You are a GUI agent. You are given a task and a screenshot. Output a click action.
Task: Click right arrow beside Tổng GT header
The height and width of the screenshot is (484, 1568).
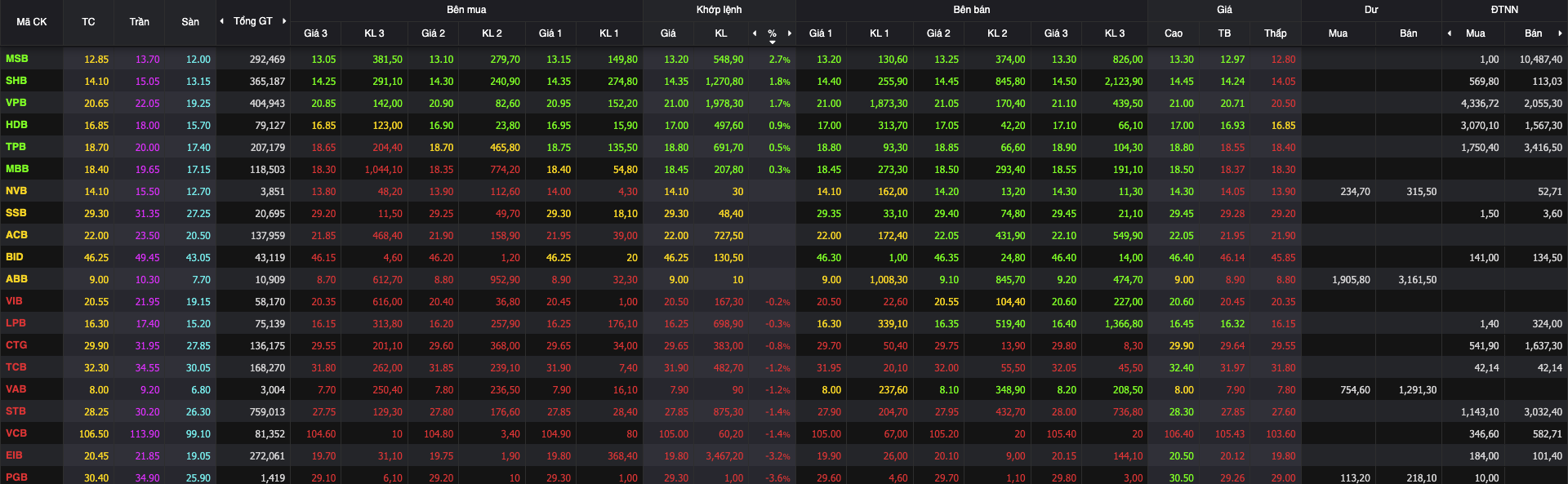pyautogui.click(x=284, y=21)
